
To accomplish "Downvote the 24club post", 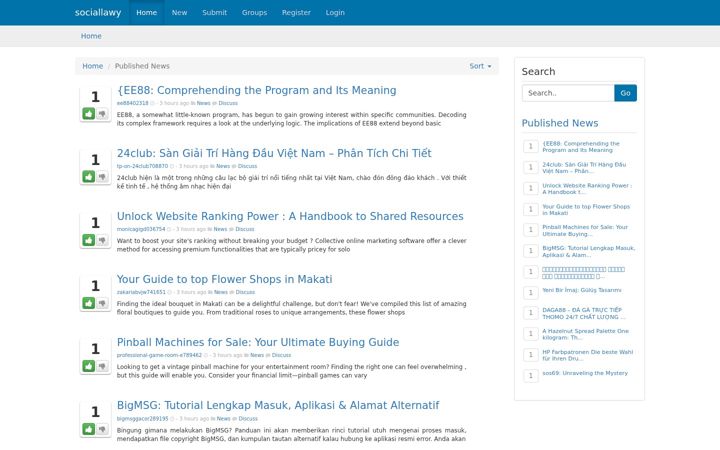I will 102,177.
